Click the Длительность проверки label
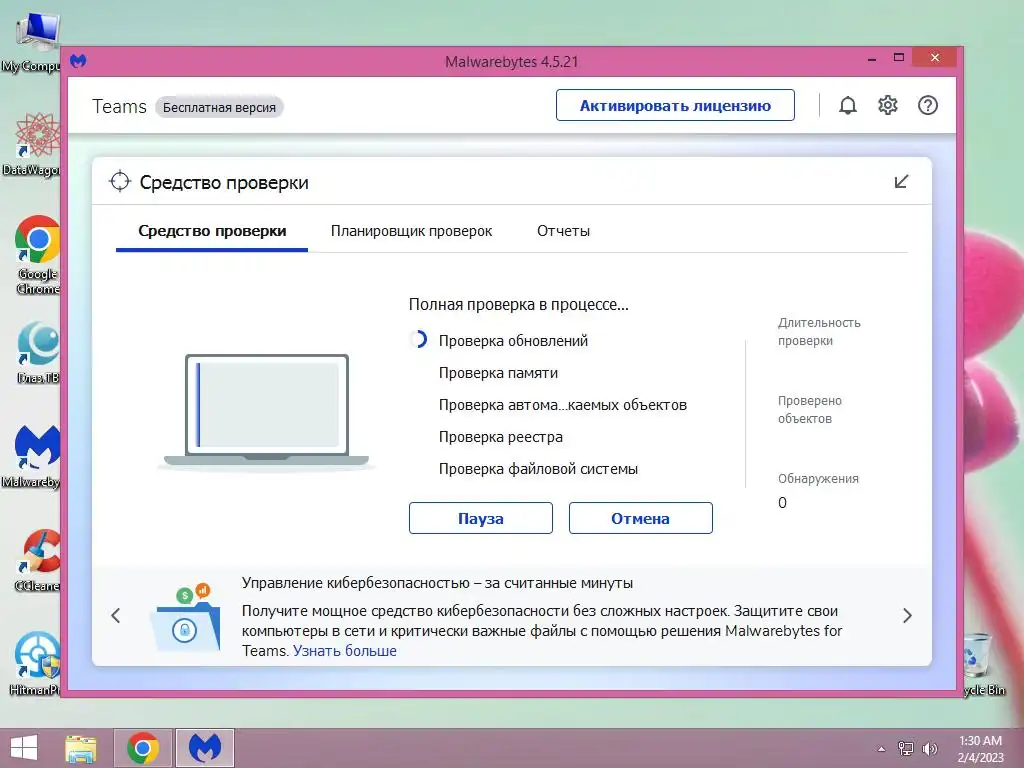Viewport: 1024px width, 768px height. click(819, 332)
